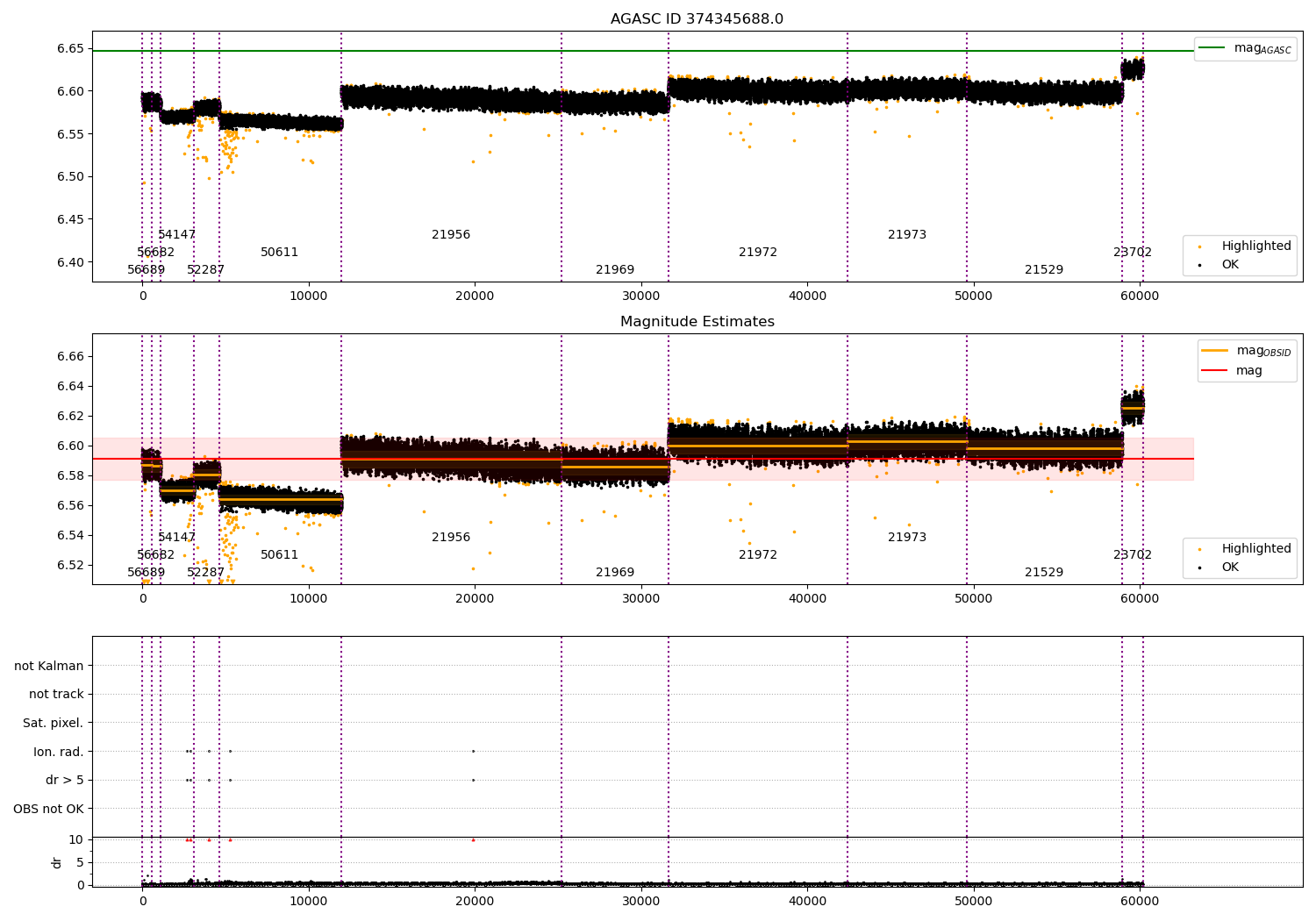Click obsid label 50611 in Magnitude Estimates plot
1316x921 pixels.
click(x=280, y=555)
